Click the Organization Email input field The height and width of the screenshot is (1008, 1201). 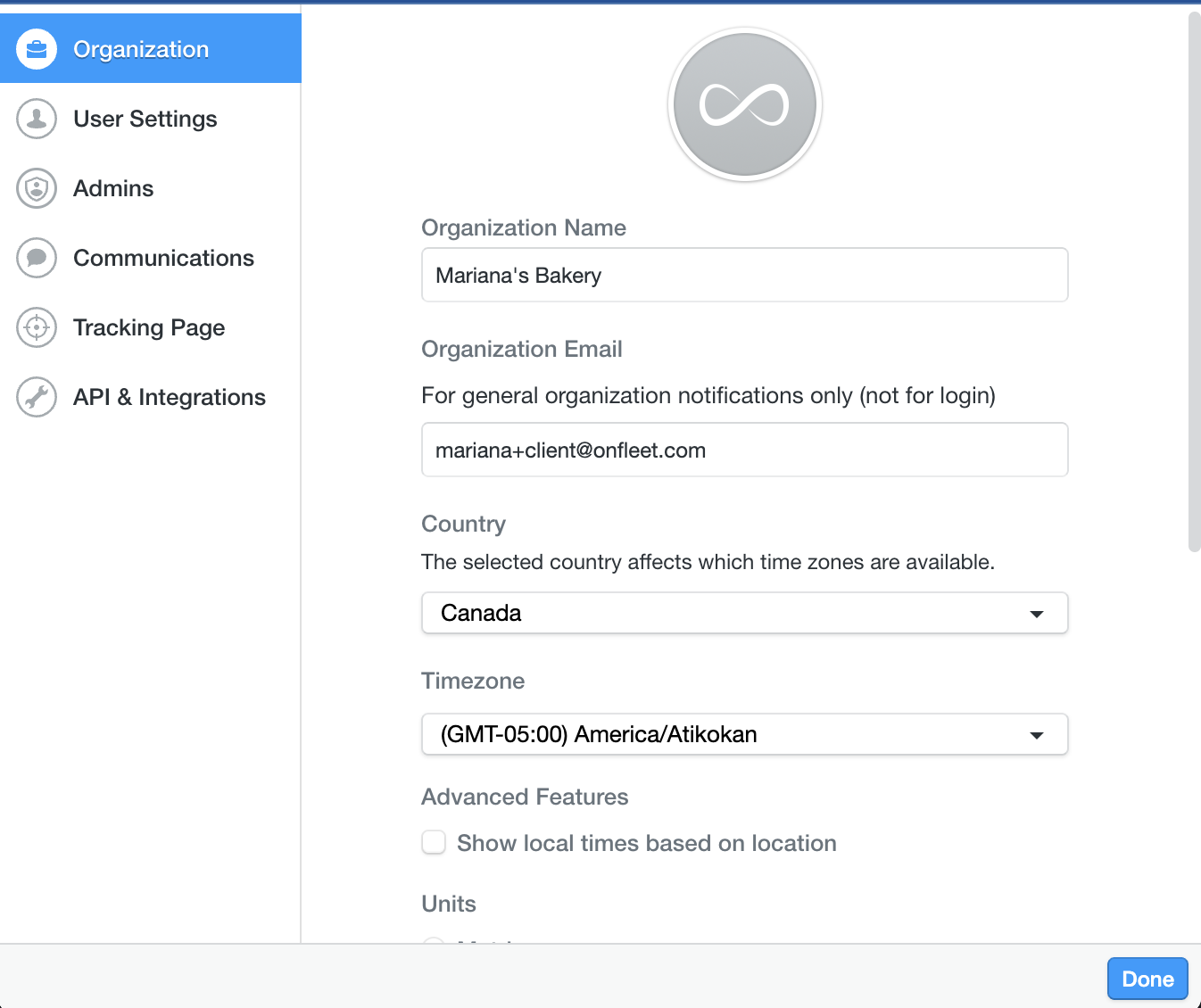745,450
